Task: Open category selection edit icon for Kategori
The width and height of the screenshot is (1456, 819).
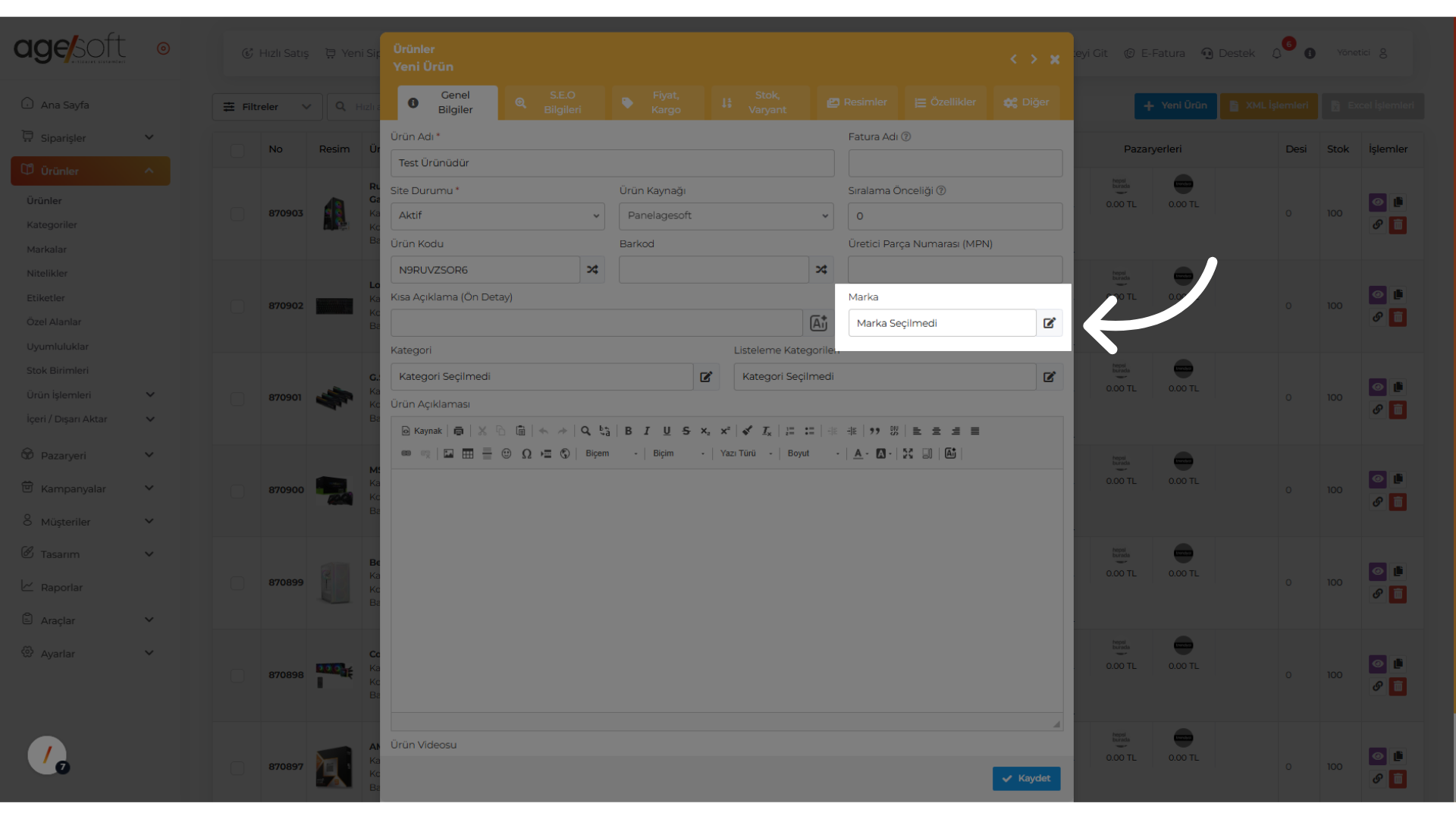Action: (x=706, y=377)
